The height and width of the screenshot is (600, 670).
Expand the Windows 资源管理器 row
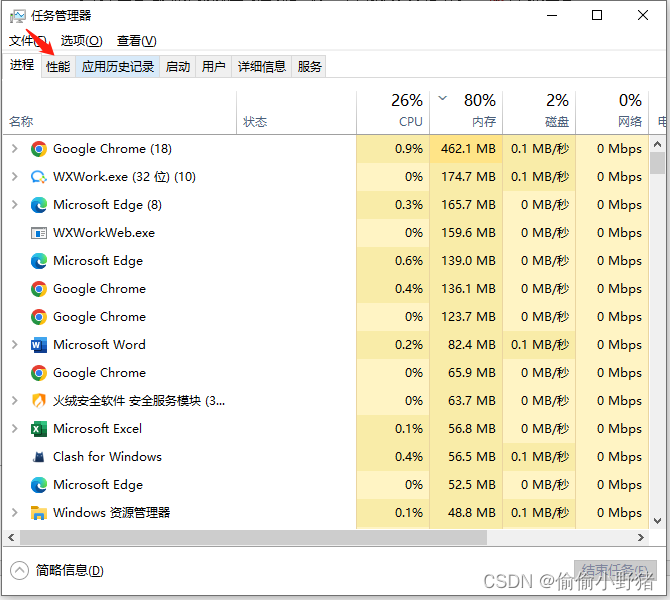(15, 512)
